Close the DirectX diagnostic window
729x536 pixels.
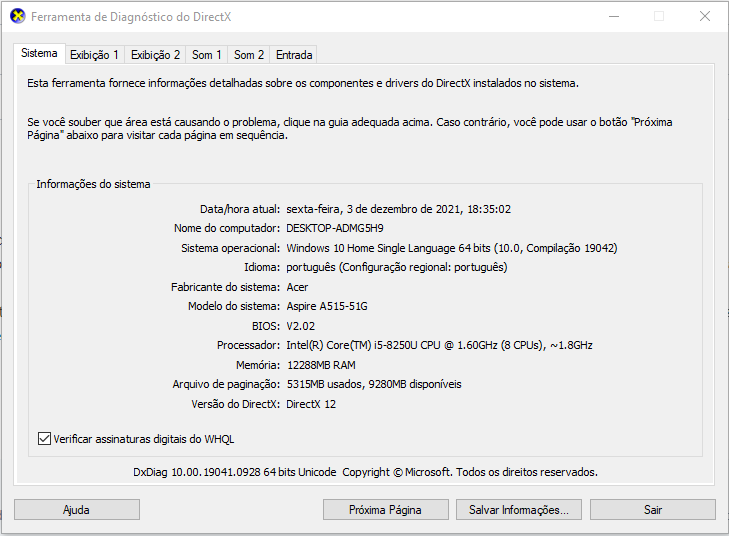[x=704, y=16]
